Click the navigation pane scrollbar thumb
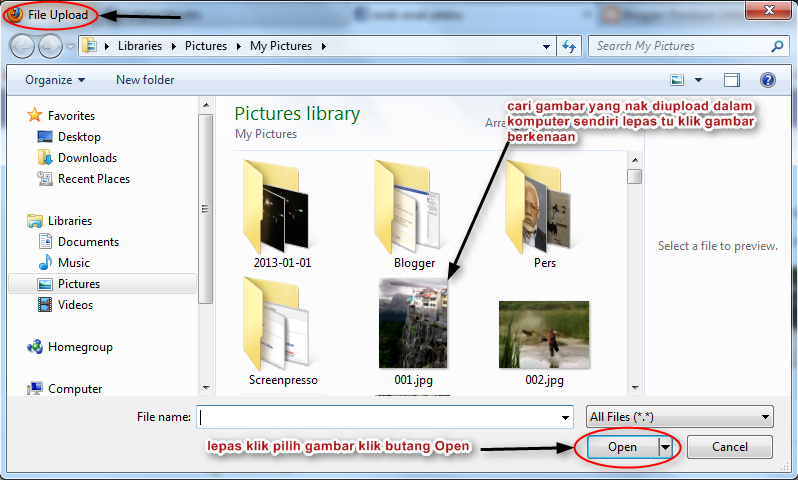The height and width of the screenshot is (480, 798). pyautogui.click(x=206, y=209)
